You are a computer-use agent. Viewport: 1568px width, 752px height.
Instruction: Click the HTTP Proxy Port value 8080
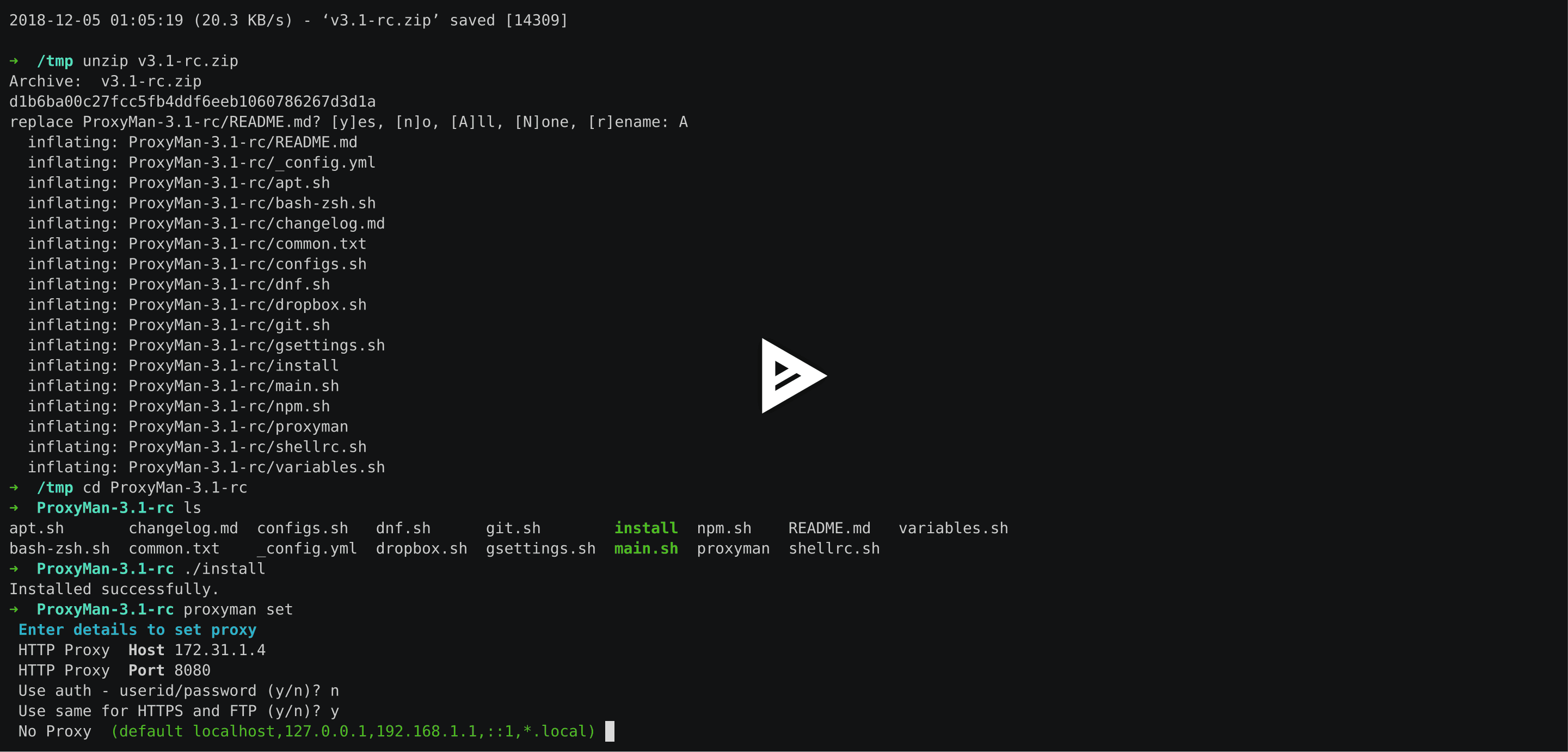pos(192,670)
